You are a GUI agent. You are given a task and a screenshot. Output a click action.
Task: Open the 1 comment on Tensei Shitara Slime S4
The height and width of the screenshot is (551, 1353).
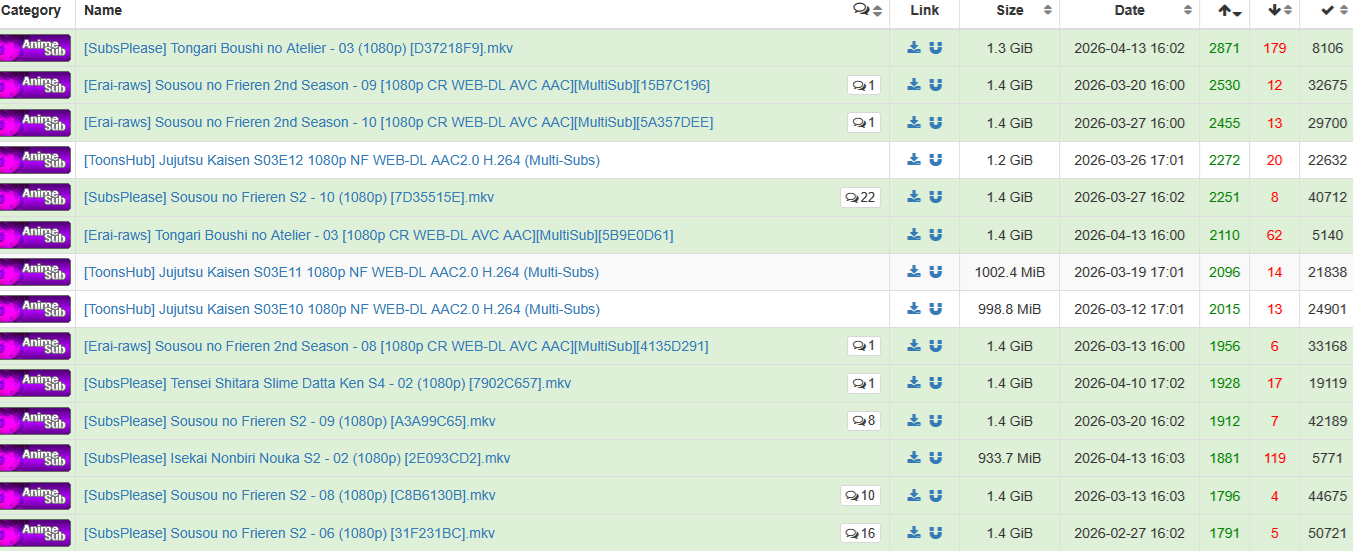[x=864, y=383]
